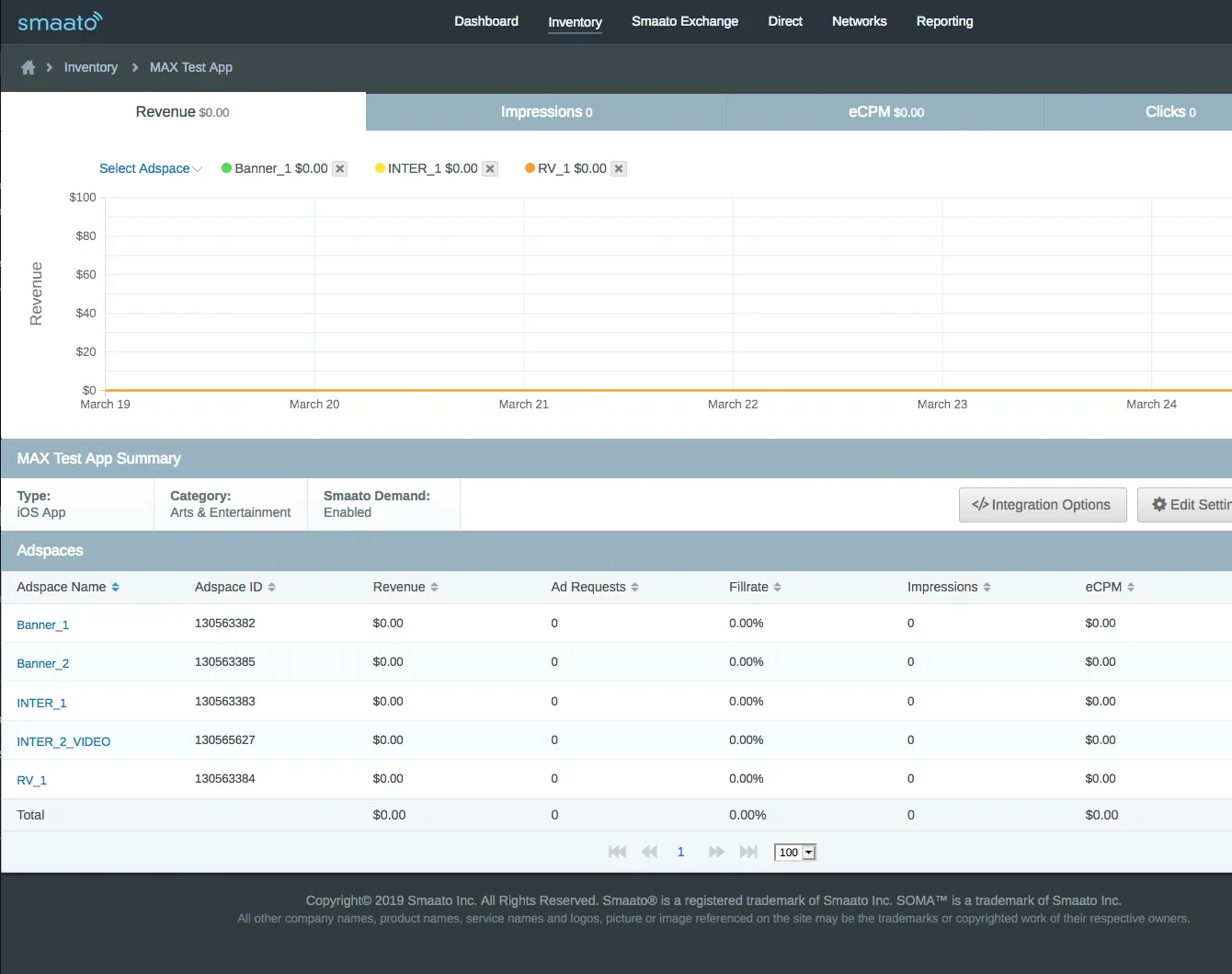Remove Banner_1 from the chart legend
The width and height of the screenshot is (1232, 974).
point(339,168)
